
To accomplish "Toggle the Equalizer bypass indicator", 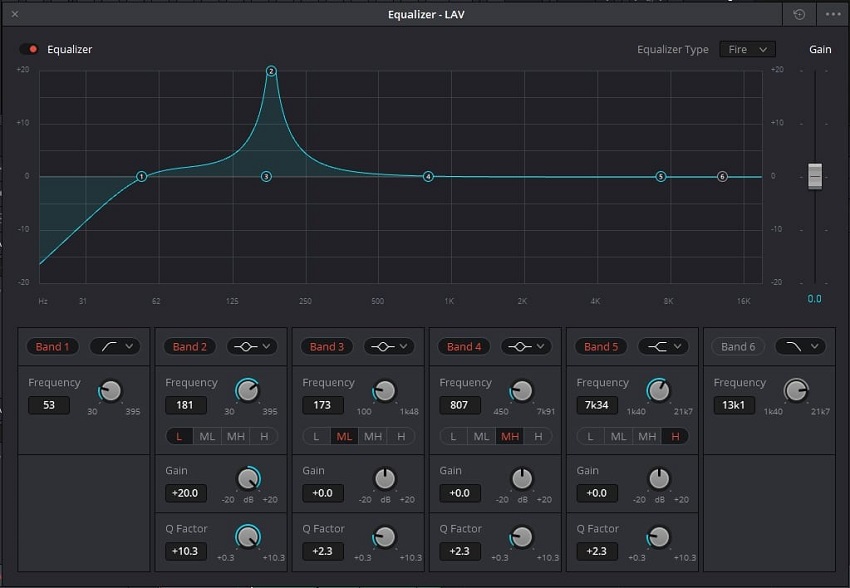I will (28, 48).
